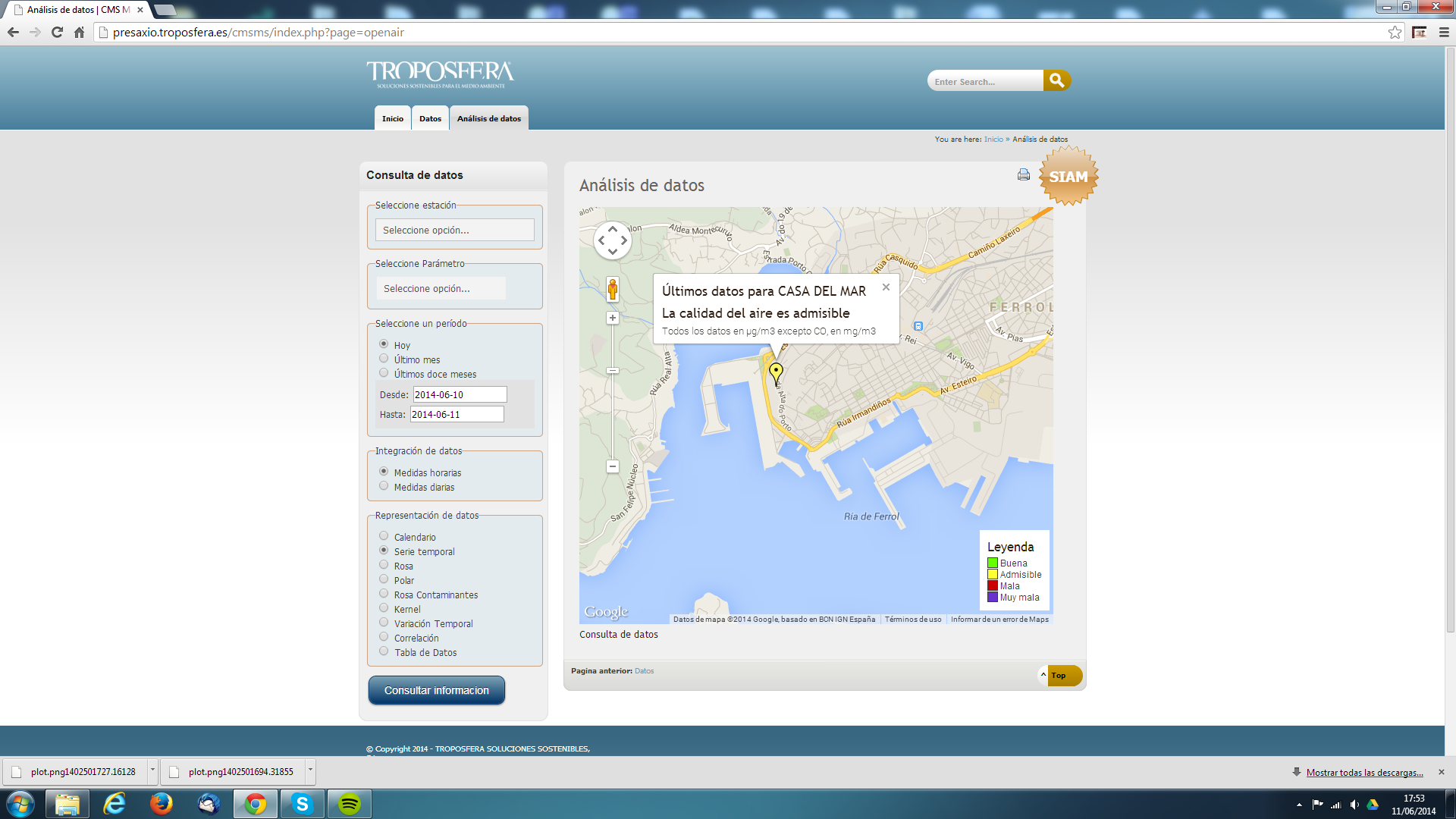Open the Seleccione estación dropdown
The height and width of the screenshot is (819, 1456).
tap(455, 230)
